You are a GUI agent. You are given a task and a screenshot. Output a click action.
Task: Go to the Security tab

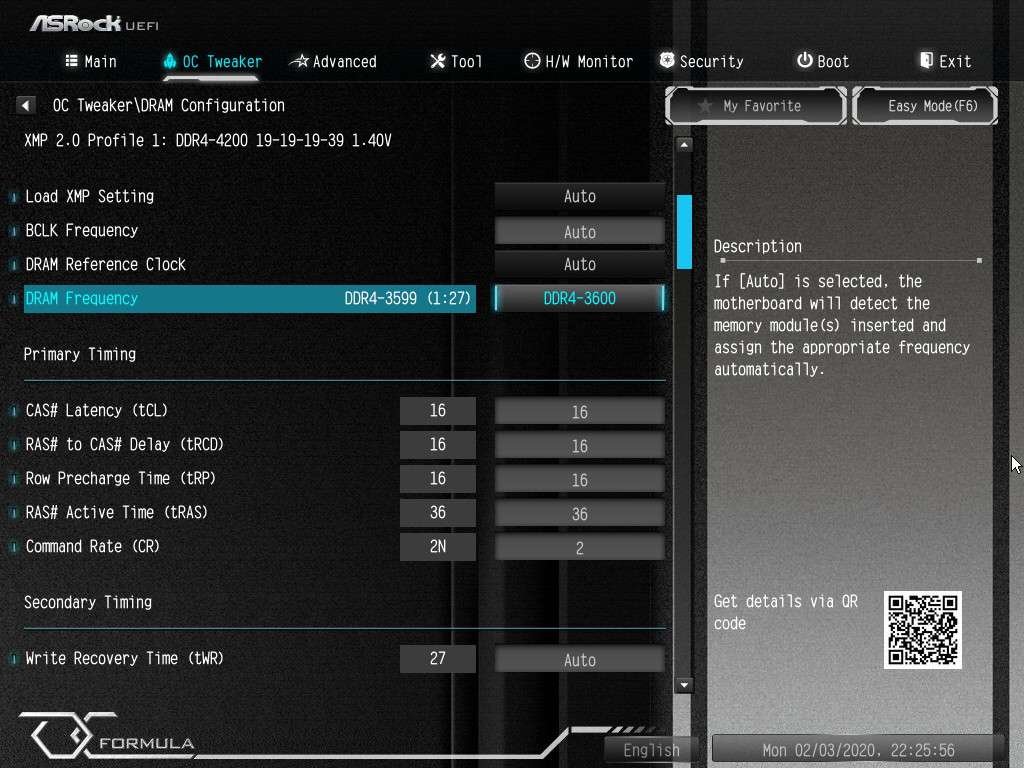[x=701, y=61]
